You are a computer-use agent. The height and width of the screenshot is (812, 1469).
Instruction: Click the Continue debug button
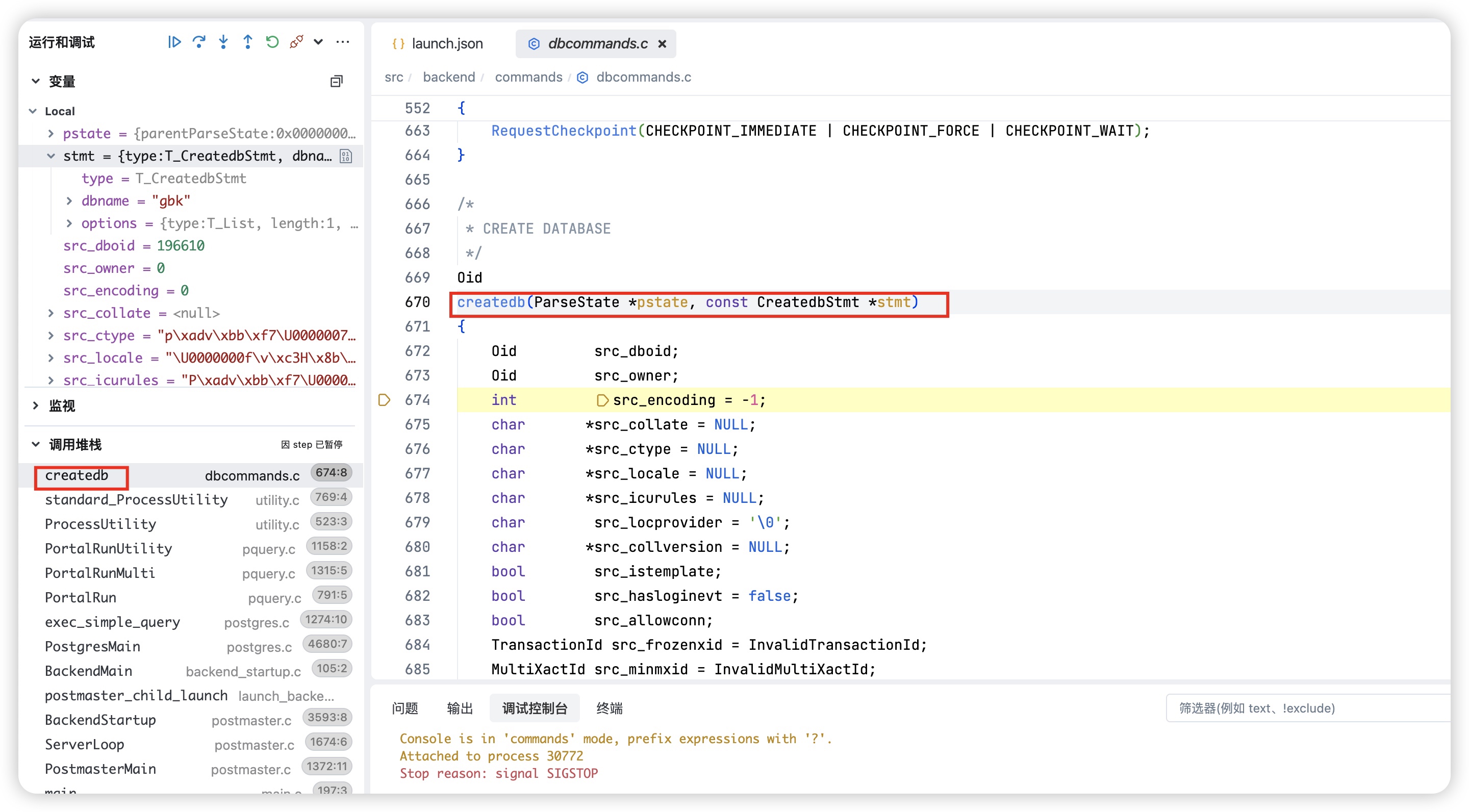pyautogui.click(x=174, y=42)
